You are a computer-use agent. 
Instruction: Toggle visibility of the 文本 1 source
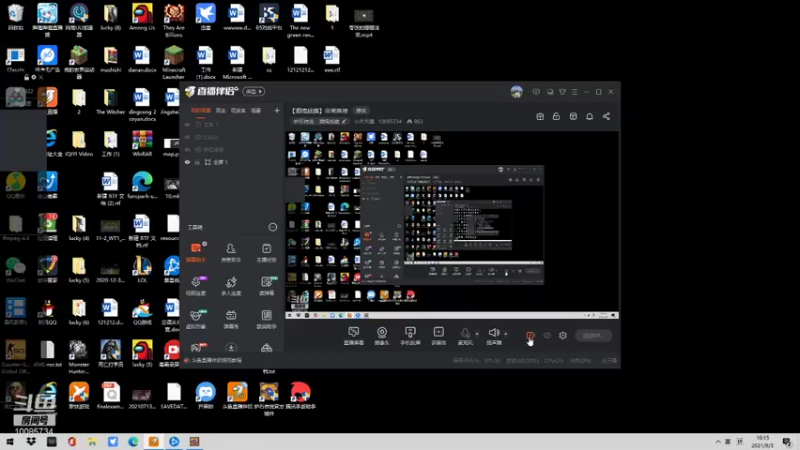tap(187, 124)
